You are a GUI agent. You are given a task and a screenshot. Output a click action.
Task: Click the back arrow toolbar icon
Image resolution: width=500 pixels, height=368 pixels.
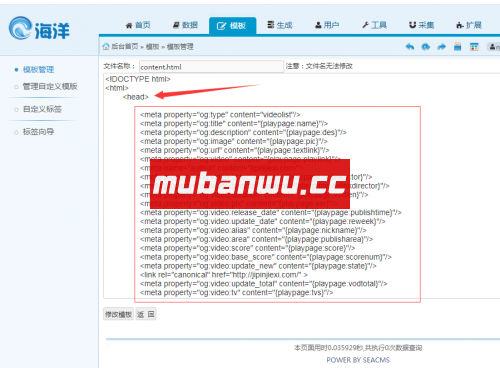(x=410, y=47)
